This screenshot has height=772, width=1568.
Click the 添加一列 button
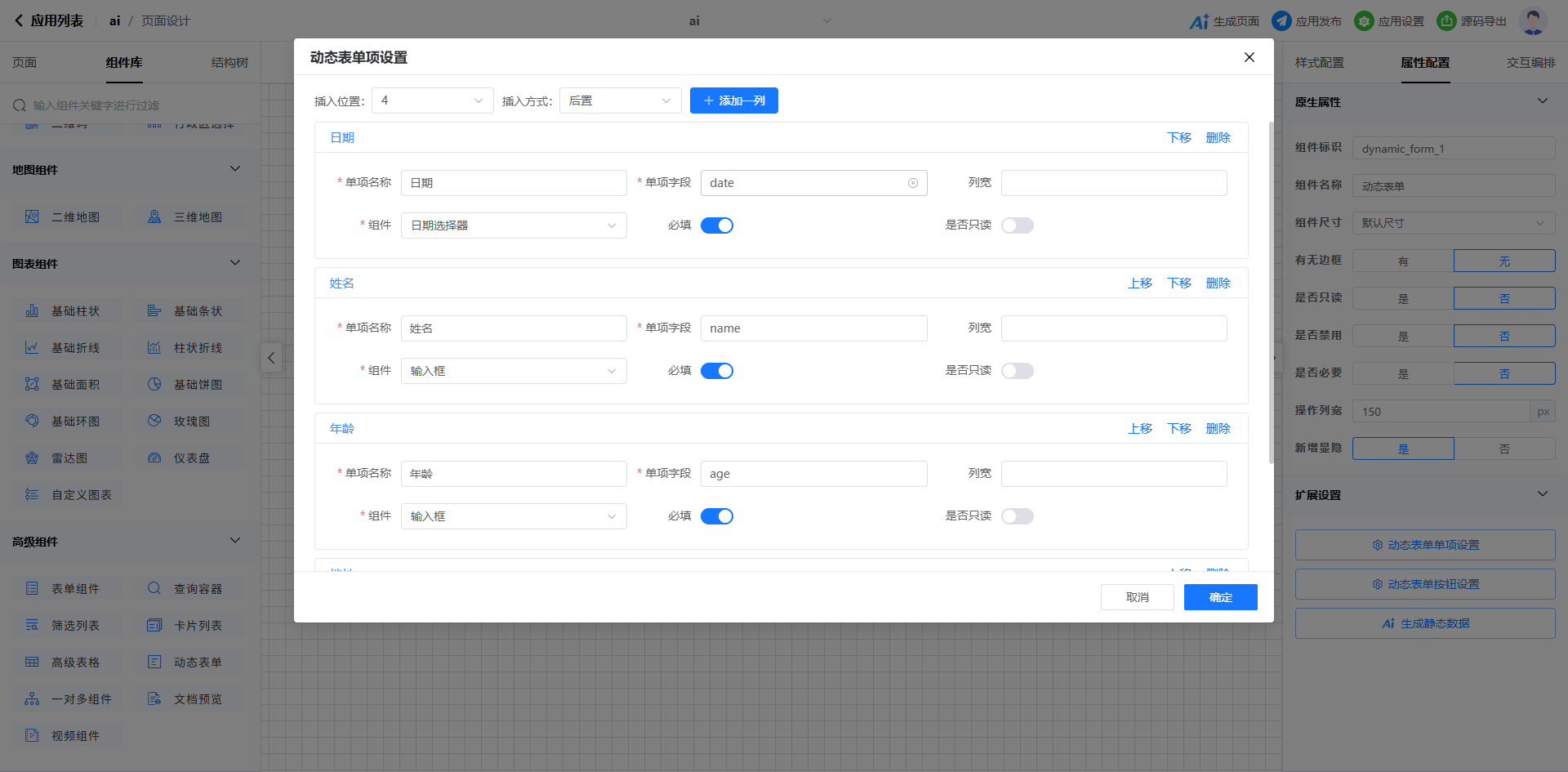coord(733,100)
